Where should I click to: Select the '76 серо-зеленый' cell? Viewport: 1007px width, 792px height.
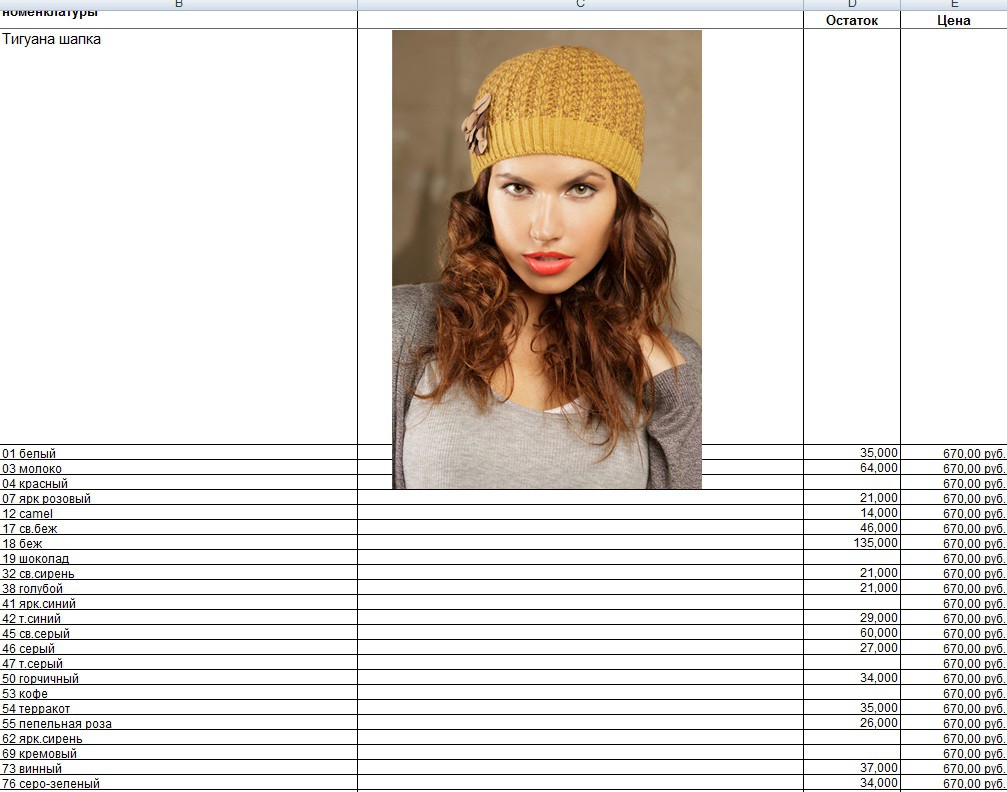click(x=179, y=782)
